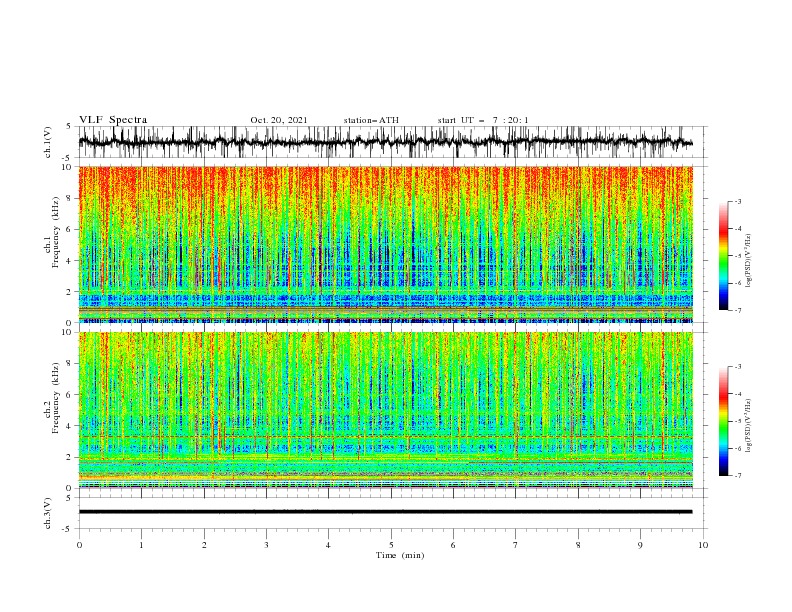Click inside the ch.2 spectrogram panel
Image resolution: width=792 pixels, height=612 pixels.
[385, 410]
